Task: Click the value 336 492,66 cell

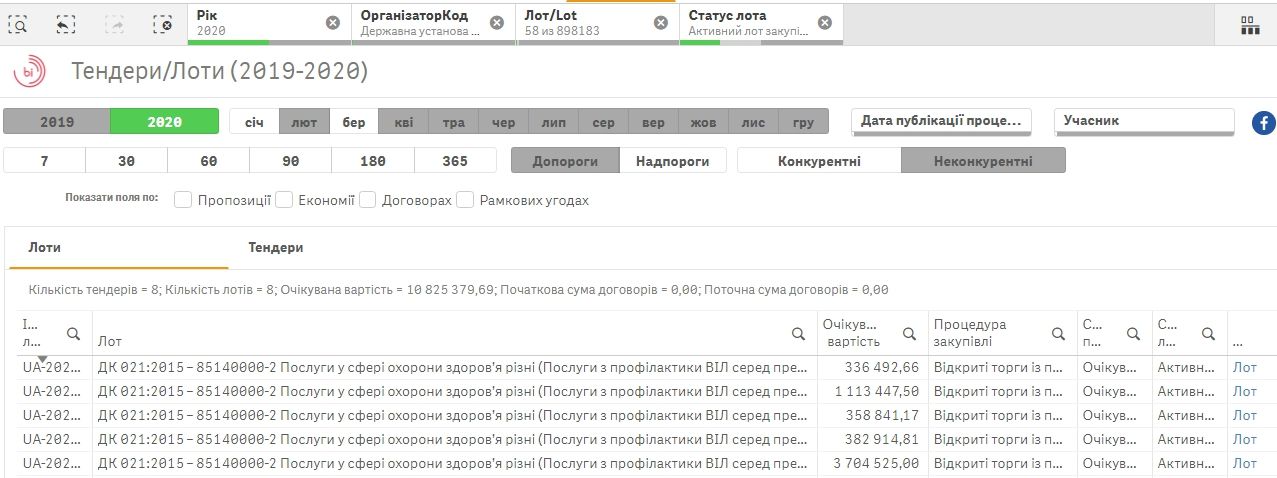Action: 872,367
